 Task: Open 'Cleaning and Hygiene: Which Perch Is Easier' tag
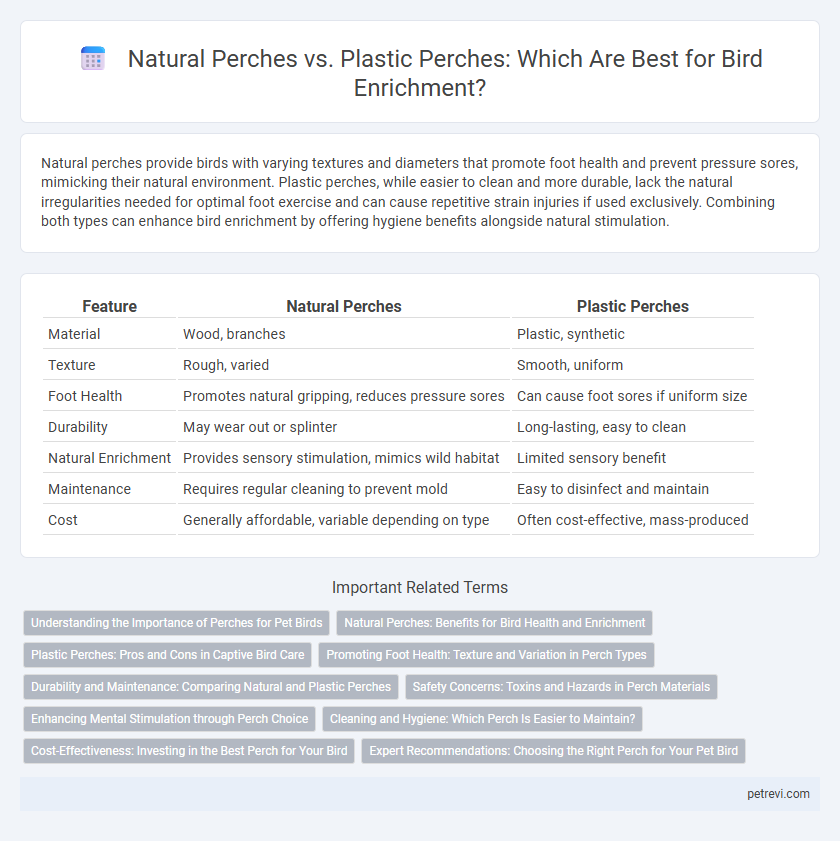[x=482, y=719]
